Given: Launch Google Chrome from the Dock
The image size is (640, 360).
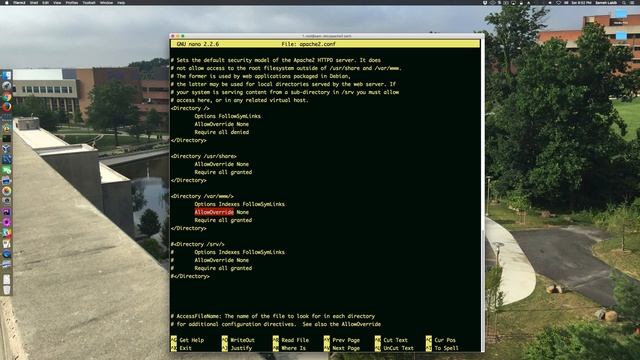Looking at the screenshot, I should 7,97.
